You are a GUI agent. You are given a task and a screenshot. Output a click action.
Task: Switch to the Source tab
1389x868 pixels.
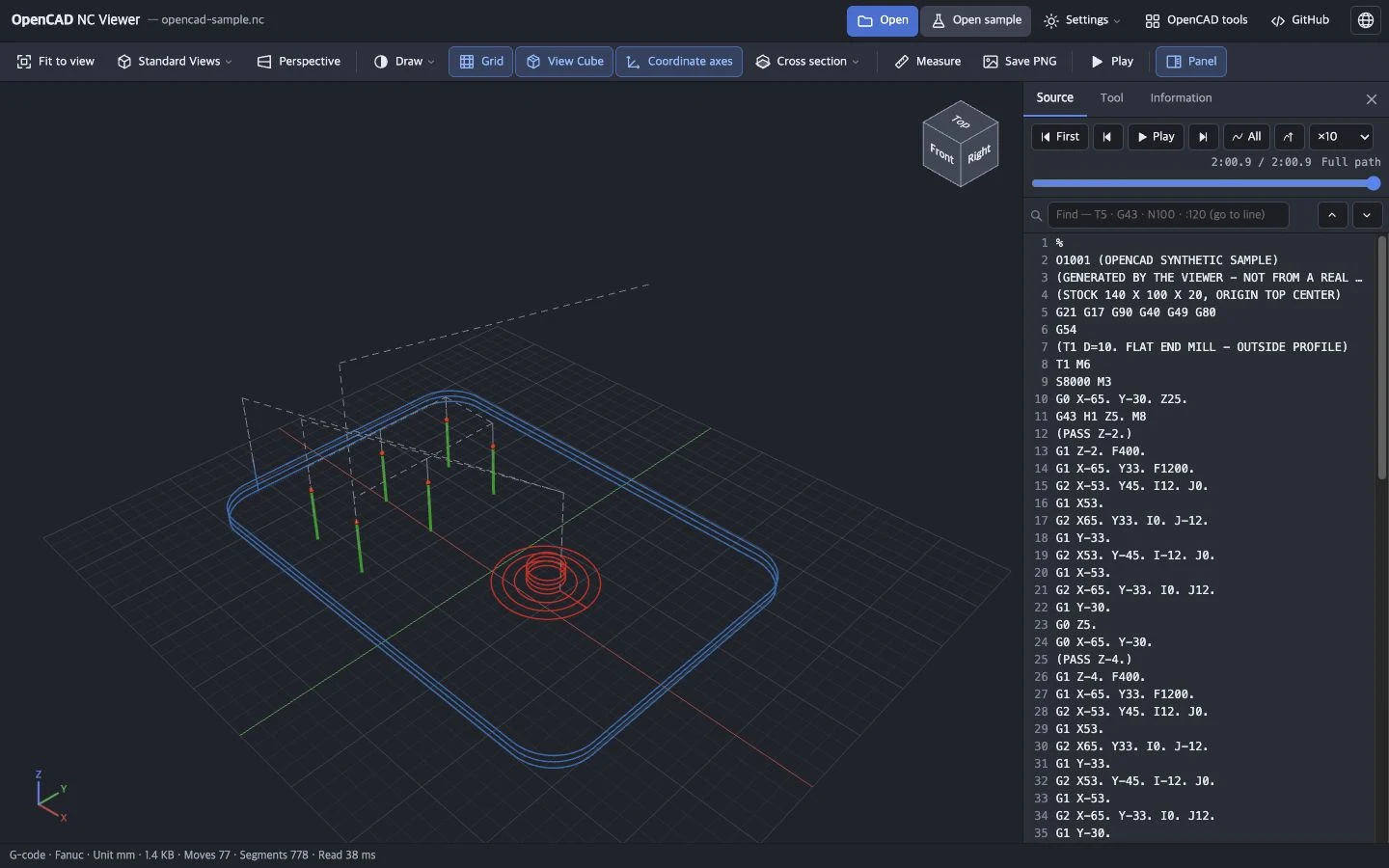pos(1054,98)
